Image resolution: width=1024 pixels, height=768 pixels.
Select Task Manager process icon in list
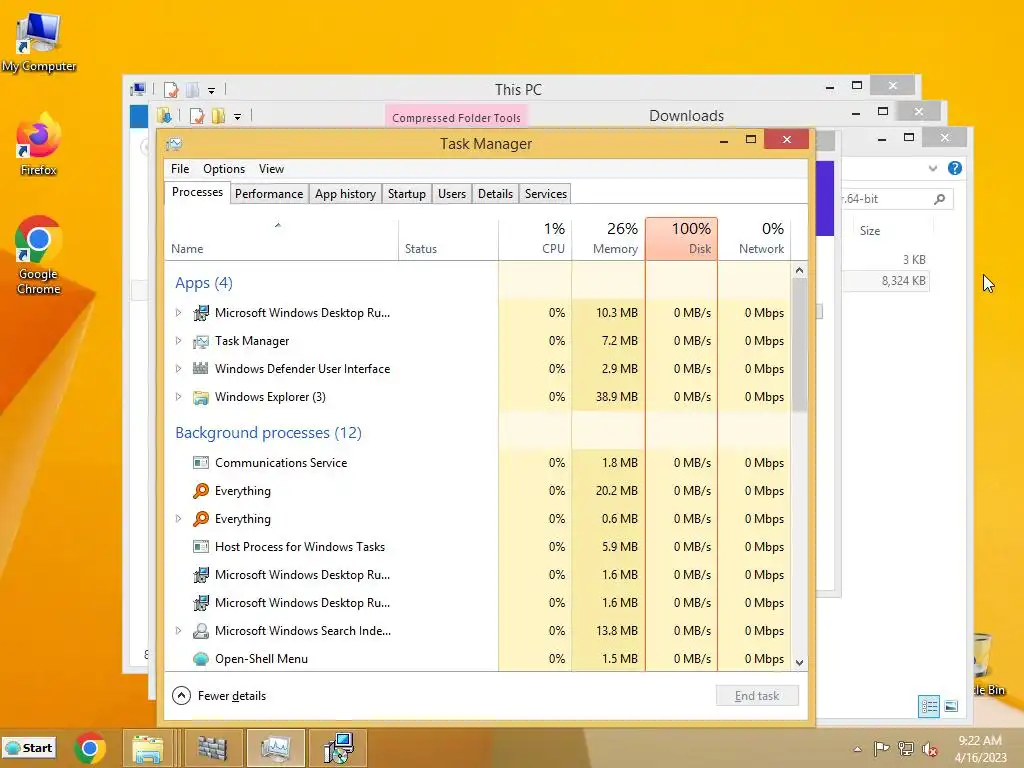coord(201,341)
